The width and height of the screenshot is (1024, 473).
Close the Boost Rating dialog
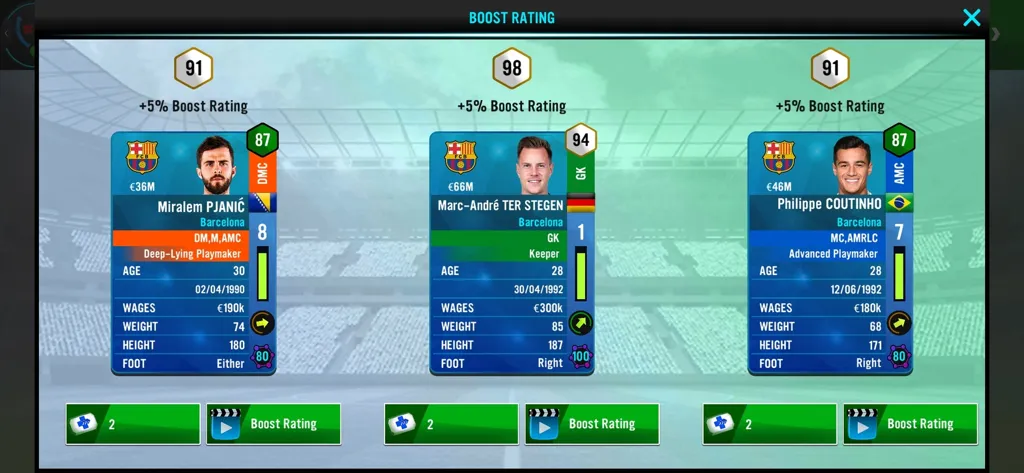[971, 18]
